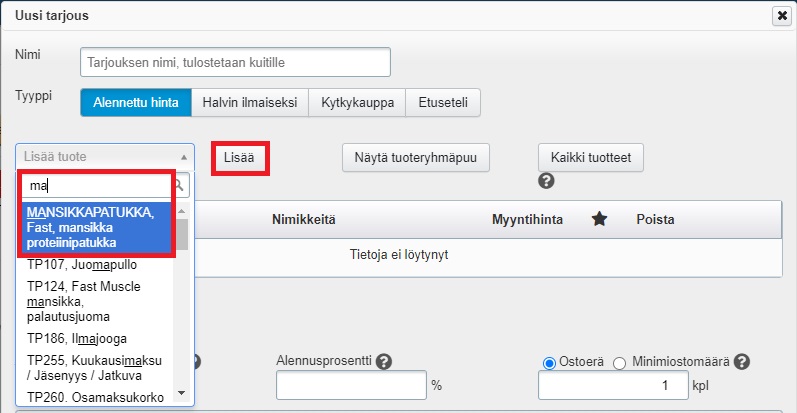The image size is (797, 413).
Task: Click the star column header icon
Action: point(599,219)
